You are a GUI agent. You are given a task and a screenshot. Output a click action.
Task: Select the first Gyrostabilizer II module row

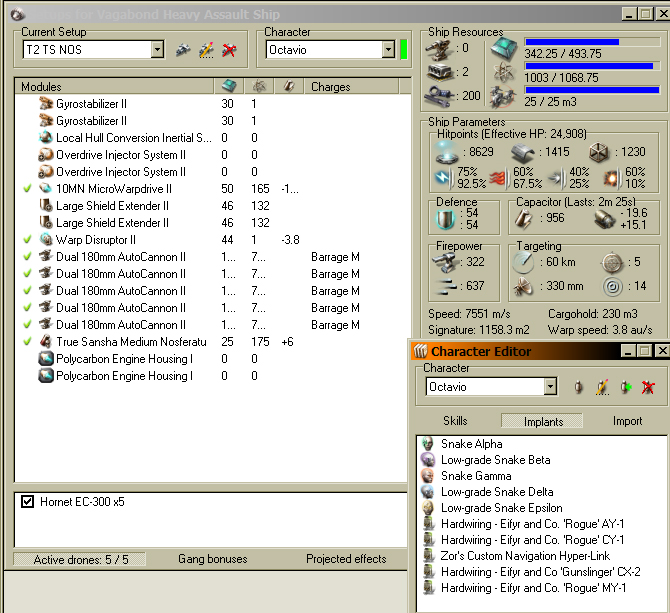(x=212, y=104)
